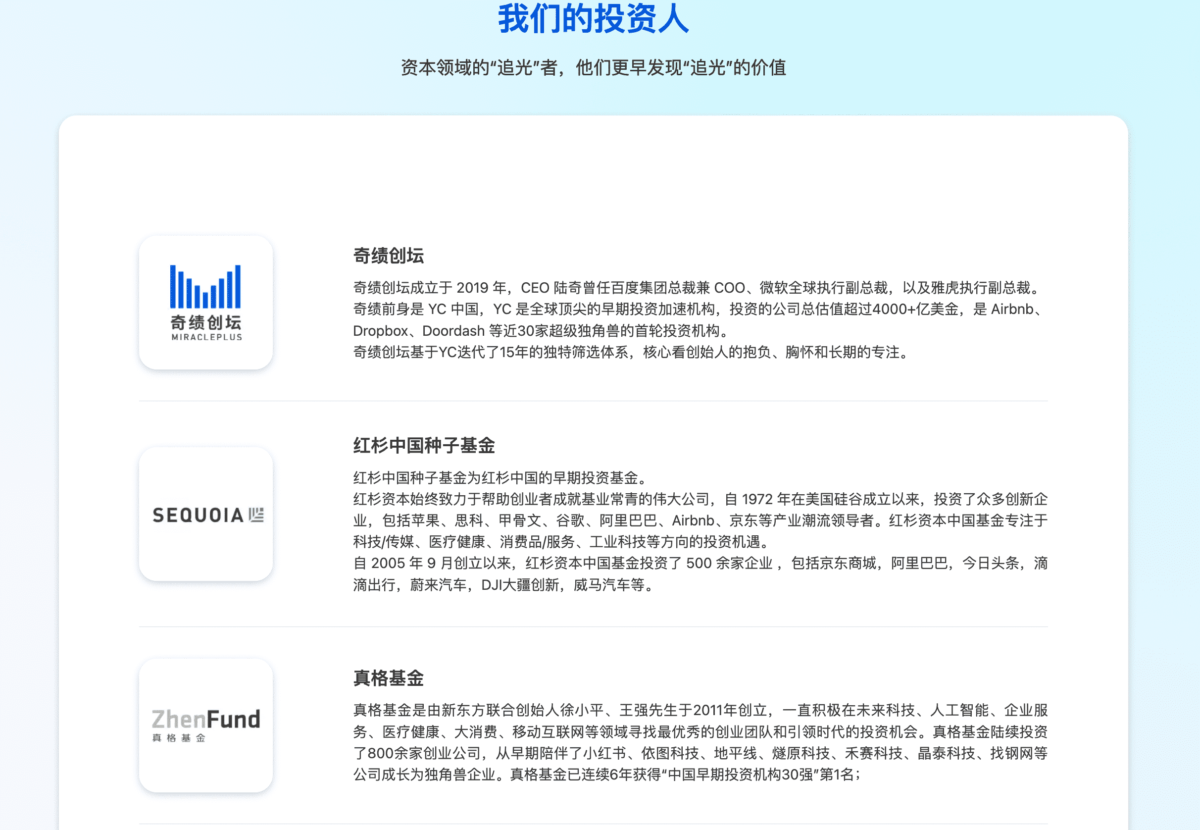Click the 奇绩创坛 MiraclePlus logo card
Screen dimensions: 1200x830
[206, 302]
